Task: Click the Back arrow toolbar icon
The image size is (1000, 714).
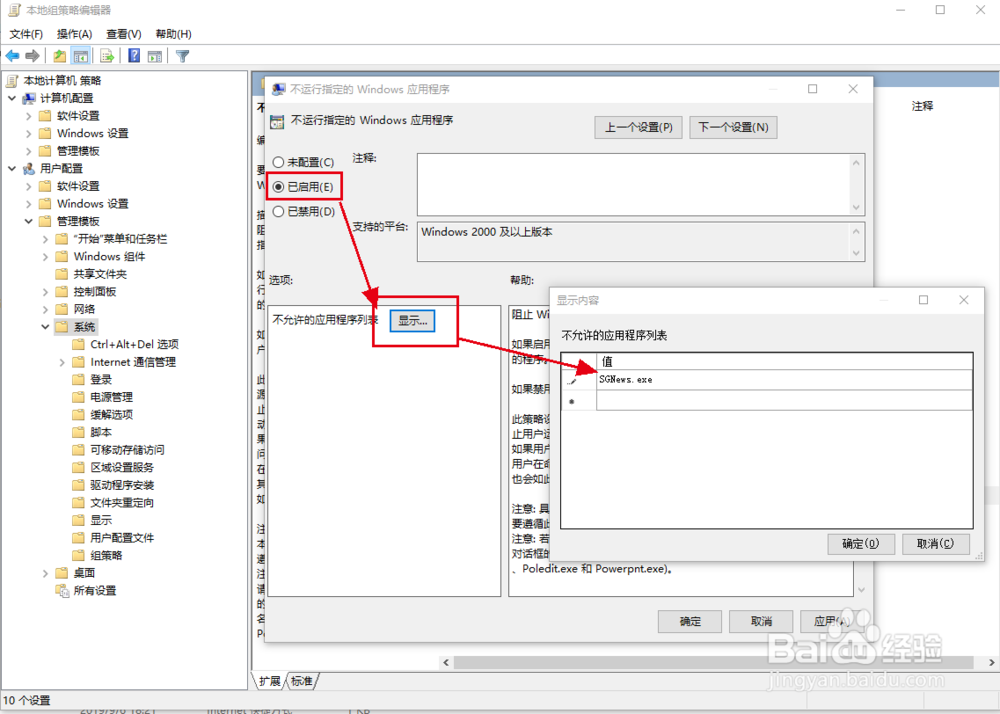Action: (12, 56)
